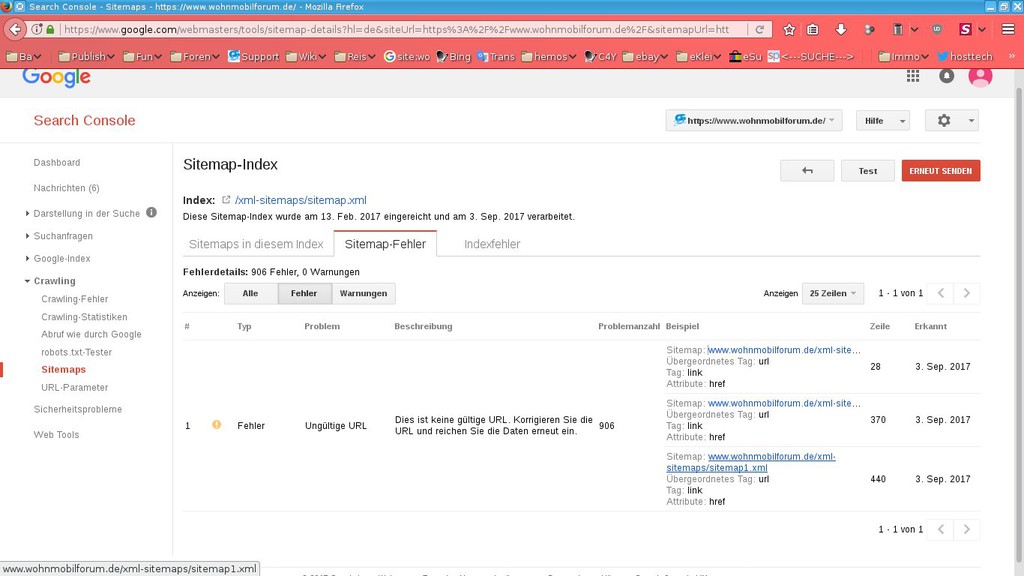Open the settings gear dropdown

[952, 121]
